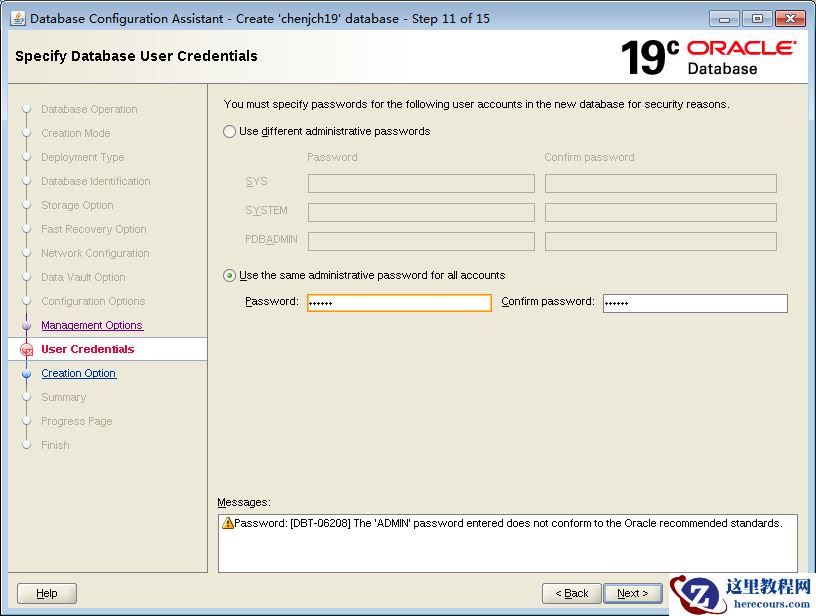Image resolution: width=816 pixels, height=616 pixels.
Task: Click the 'Database Identification' step label
Action: pyautogui.click(x=96, y=181)
